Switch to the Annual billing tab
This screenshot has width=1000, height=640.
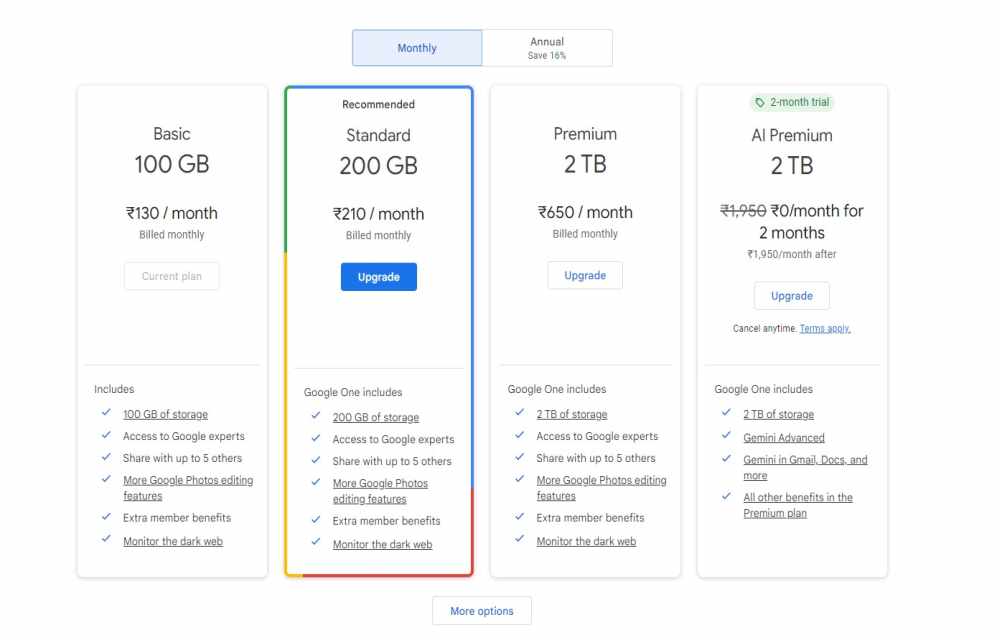547,47
